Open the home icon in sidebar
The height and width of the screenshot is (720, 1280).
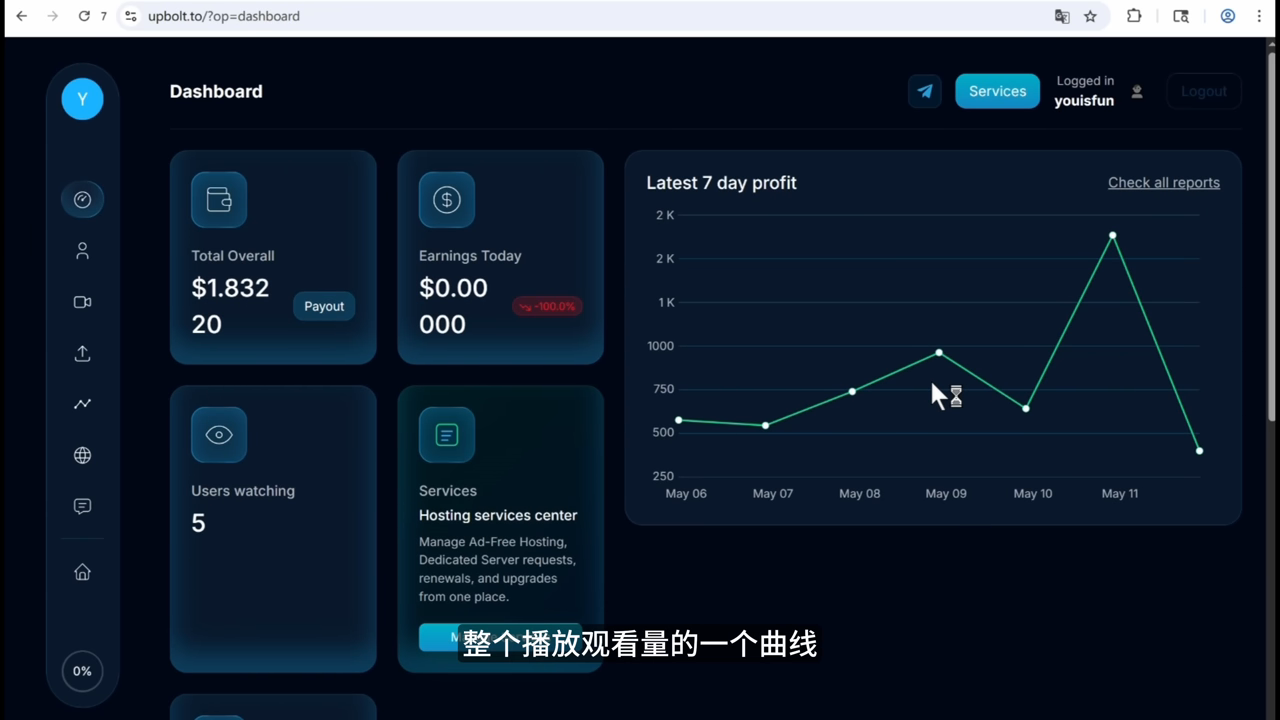82,572
